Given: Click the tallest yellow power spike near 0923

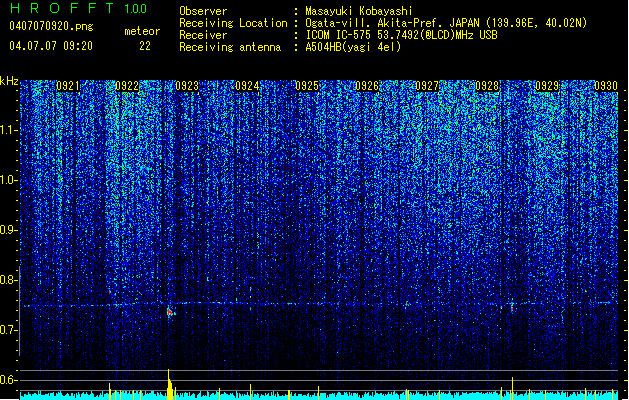Looking at the screenshot, I should (170, 384).
